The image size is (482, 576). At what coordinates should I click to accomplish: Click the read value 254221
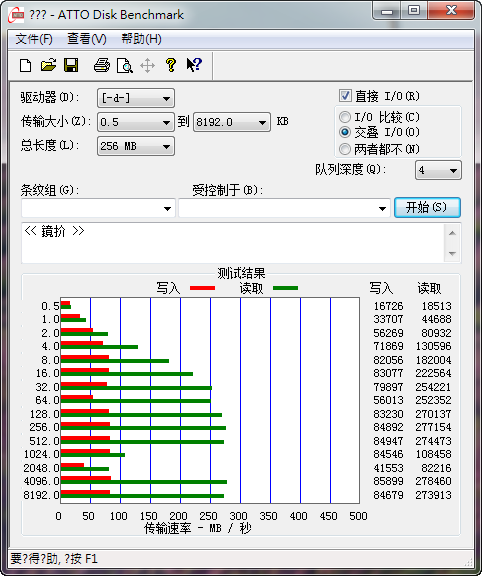(x=434, y=387)
